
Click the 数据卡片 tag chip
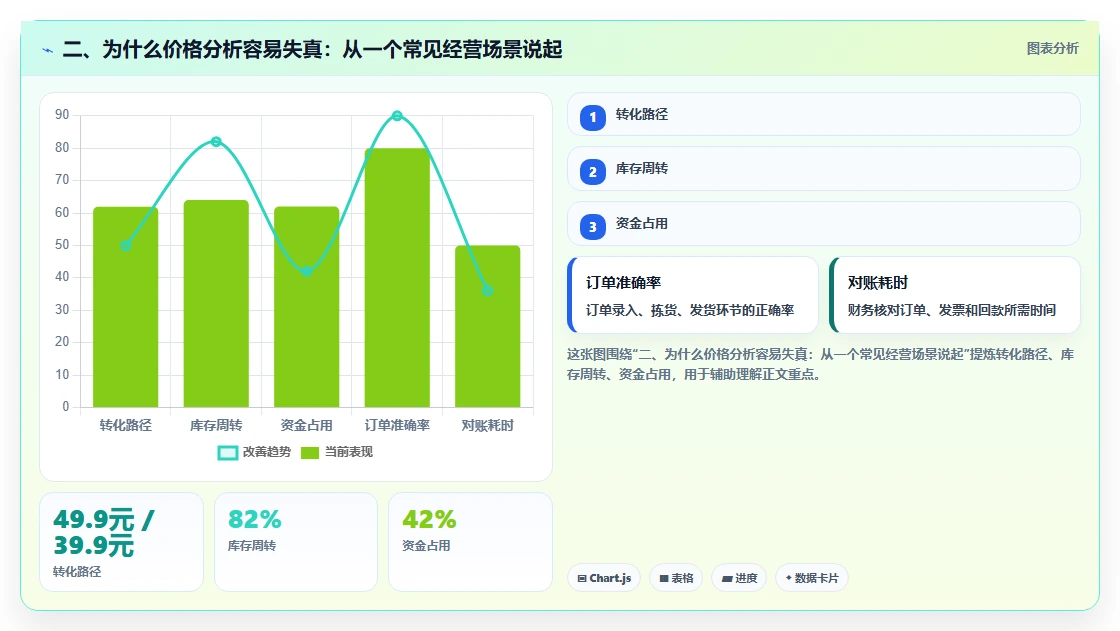[x=811, y=578]
